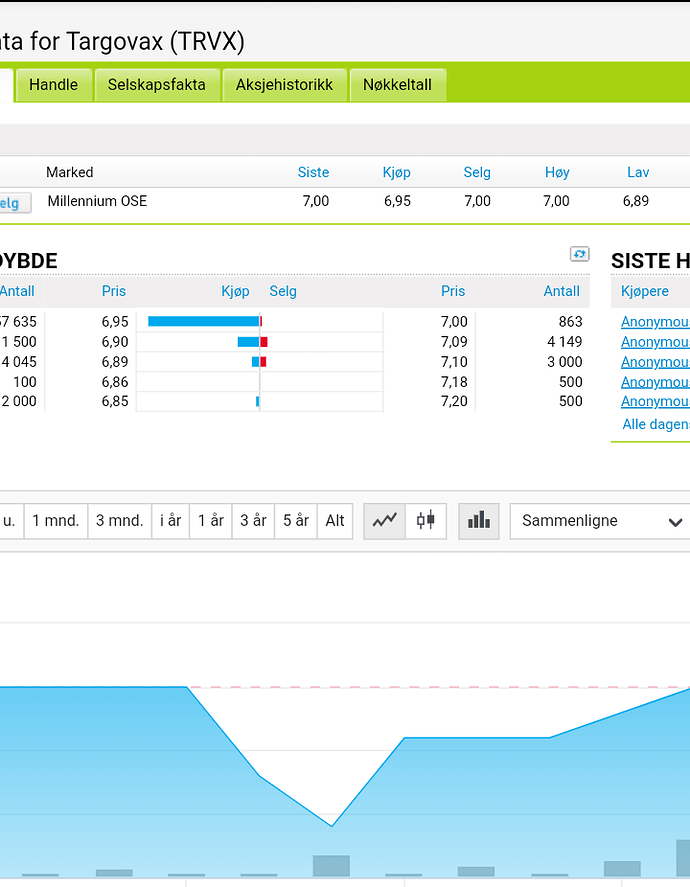The width and height of the screenshot is (690, 887).
Task: Click the 6,95 buy depth bar
Action: [203, 321]
